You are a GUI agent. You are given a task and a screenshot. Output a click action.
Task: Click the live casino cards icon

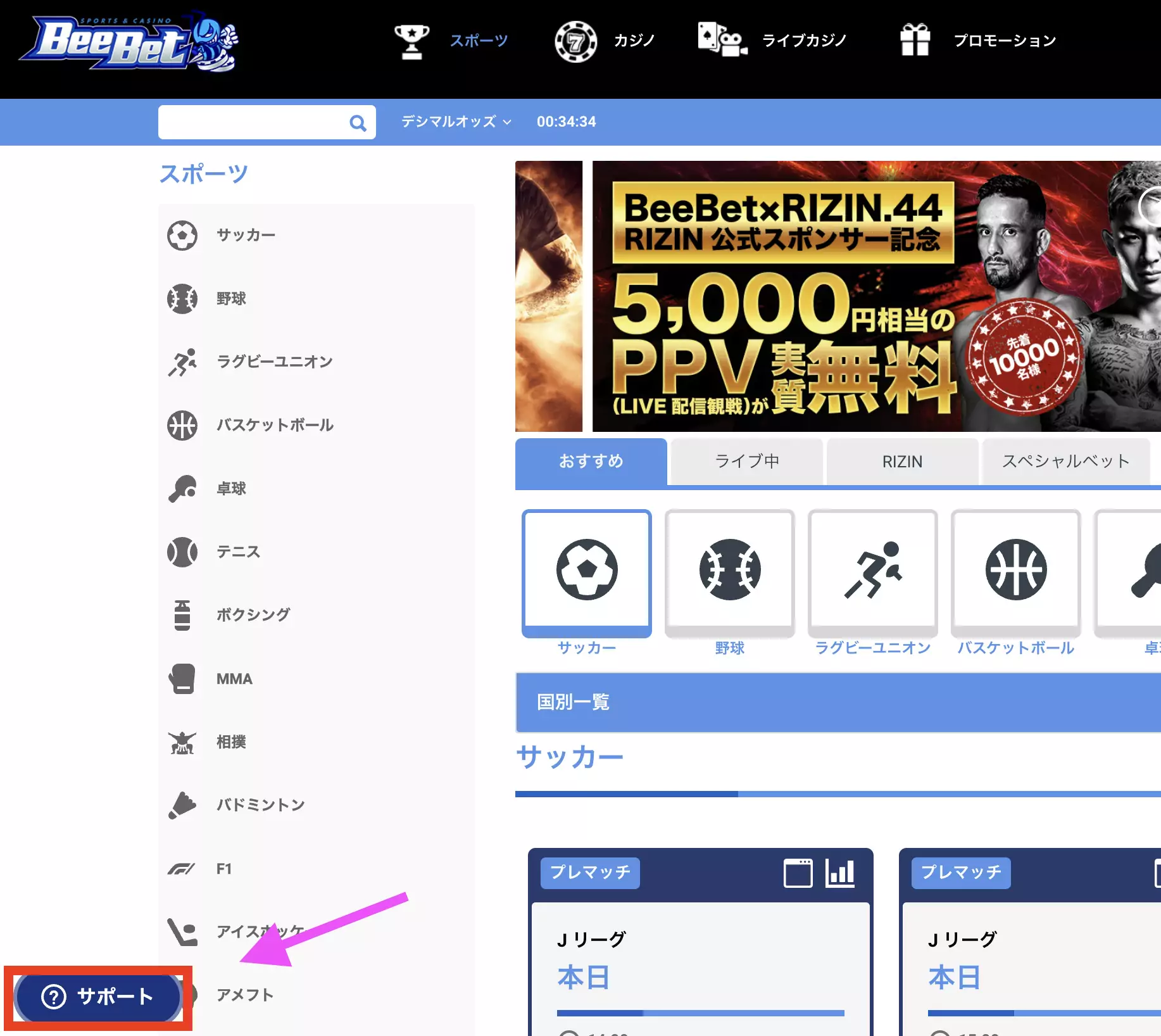pos(722,40)
